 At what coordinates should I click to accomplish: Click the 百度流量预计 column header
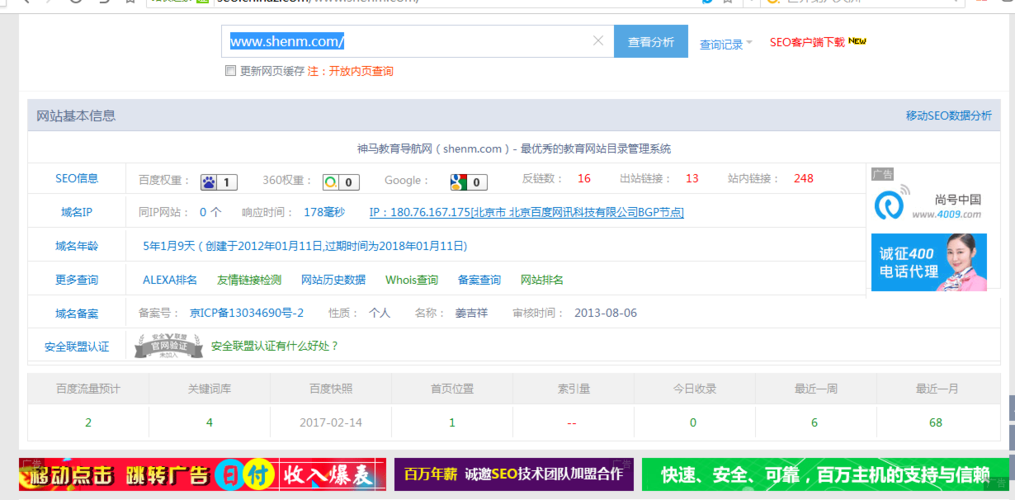pos(88,389)
